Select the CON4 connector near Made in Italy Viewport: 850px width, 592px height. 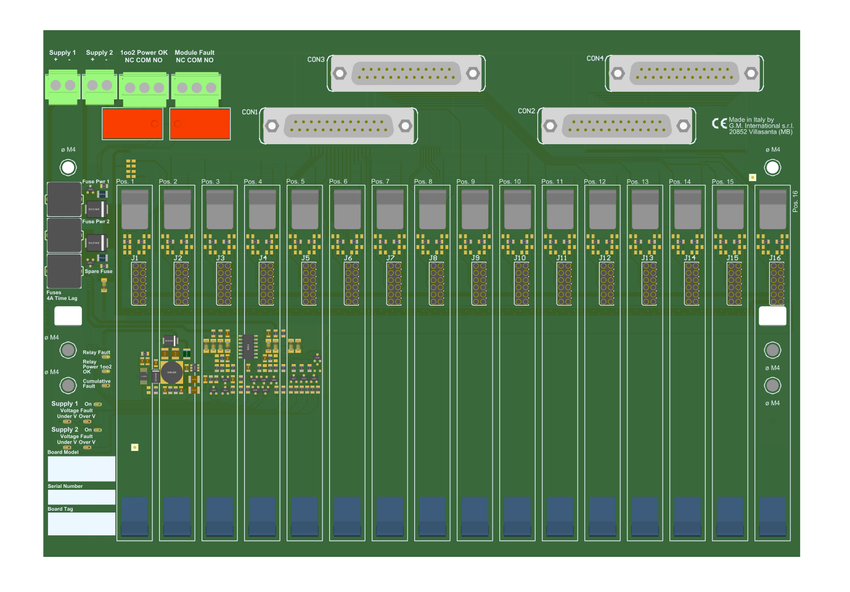[683, 73]
